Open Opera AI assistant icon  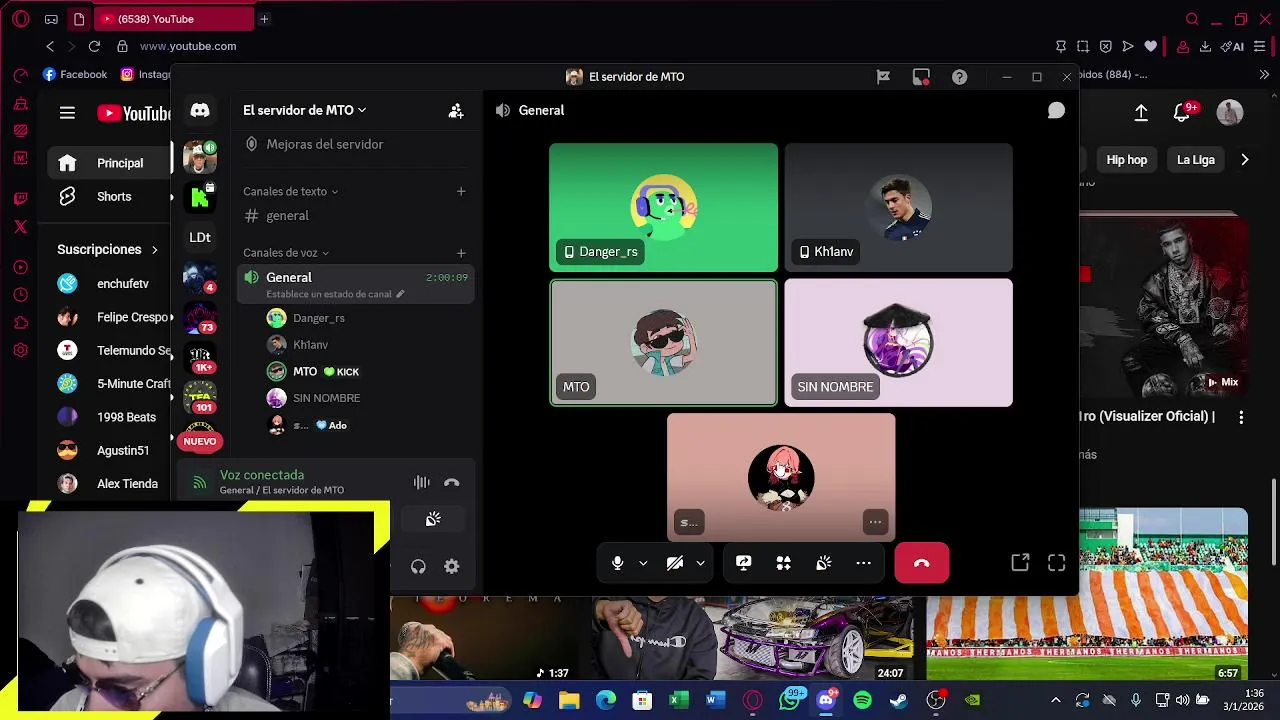[1233, 46]
